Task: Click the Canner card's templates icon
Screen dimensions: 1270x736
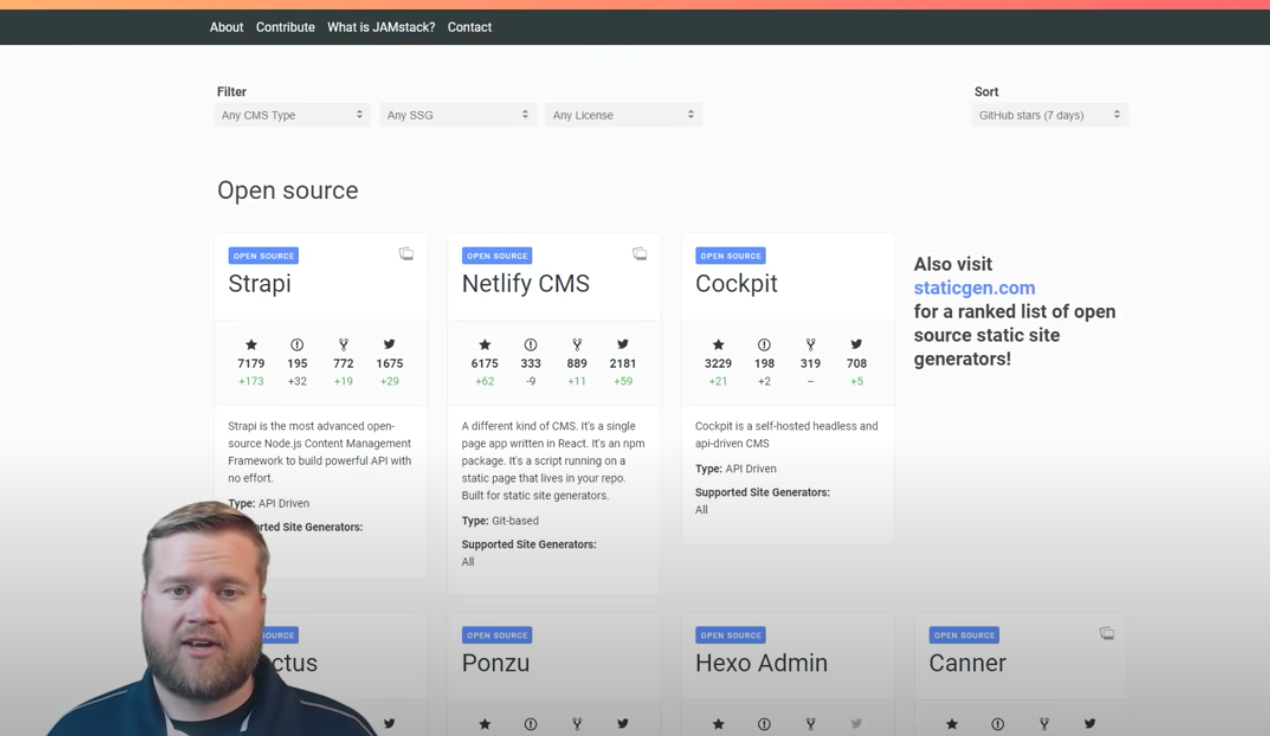Action: click(x=1107, y=633)
